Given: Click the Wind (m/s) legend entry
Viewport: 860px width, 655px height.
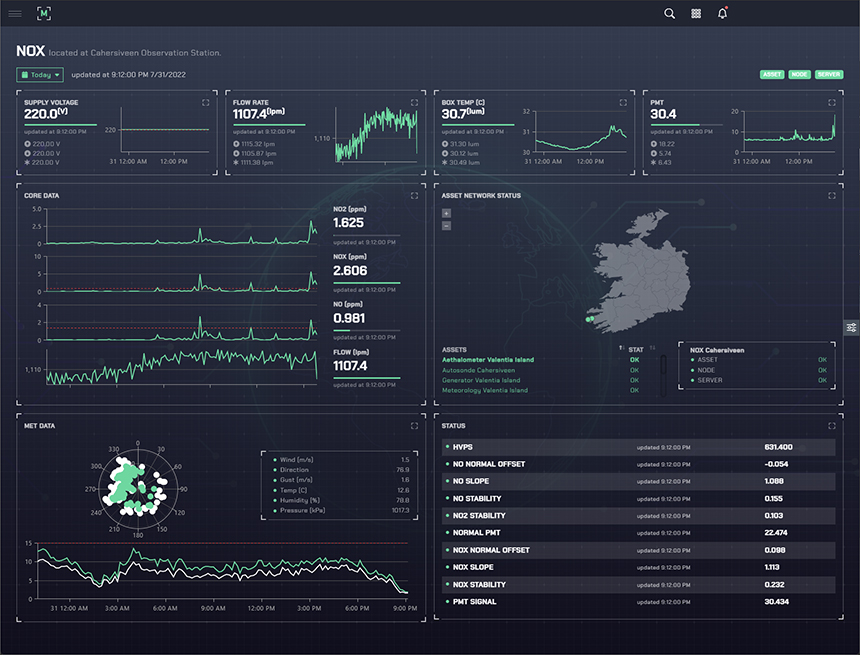Looking at the screenshot, I should [x=341, y=460].
